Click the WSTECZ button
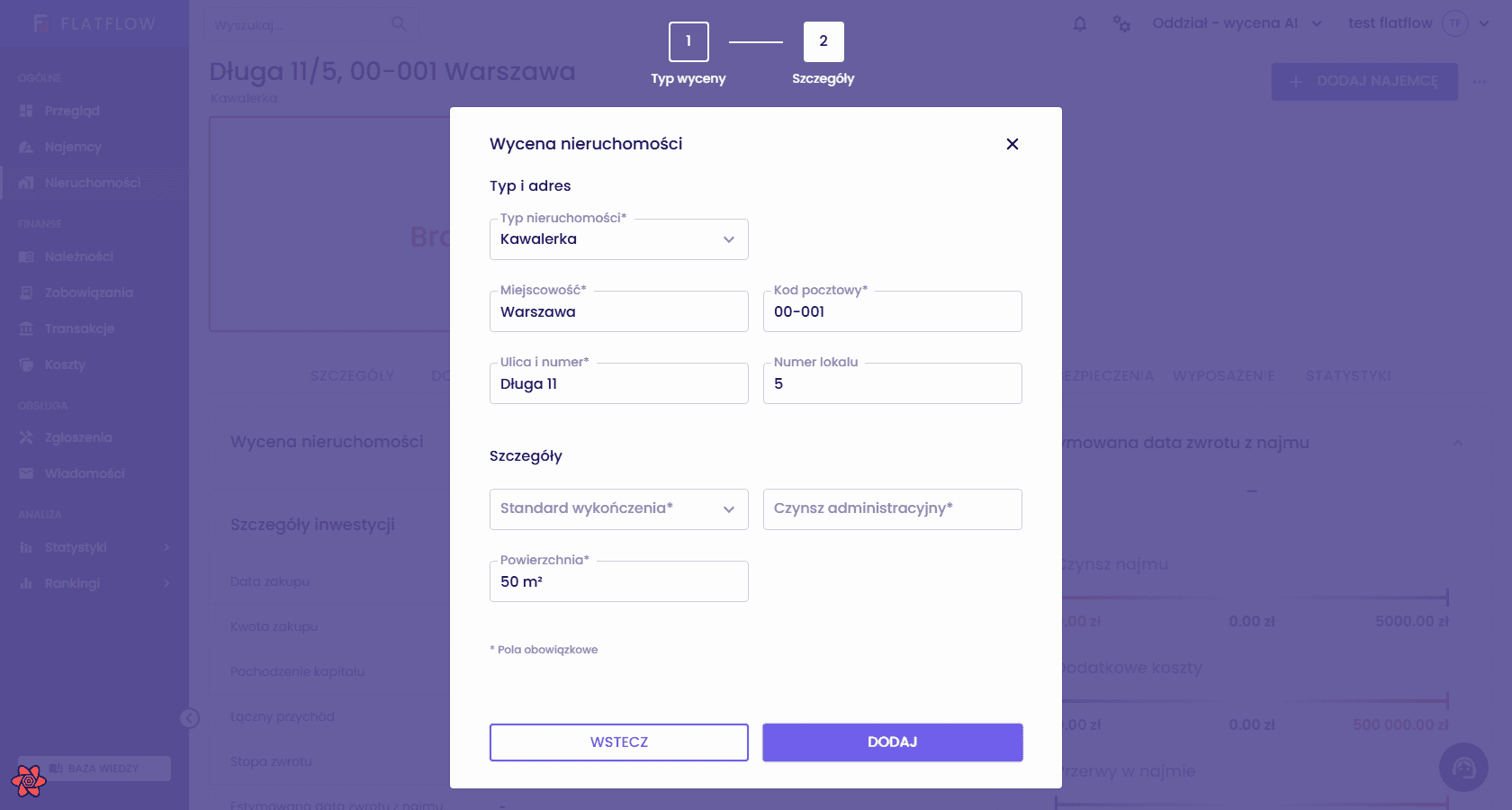1512x810 pixels. pos(619,742)
